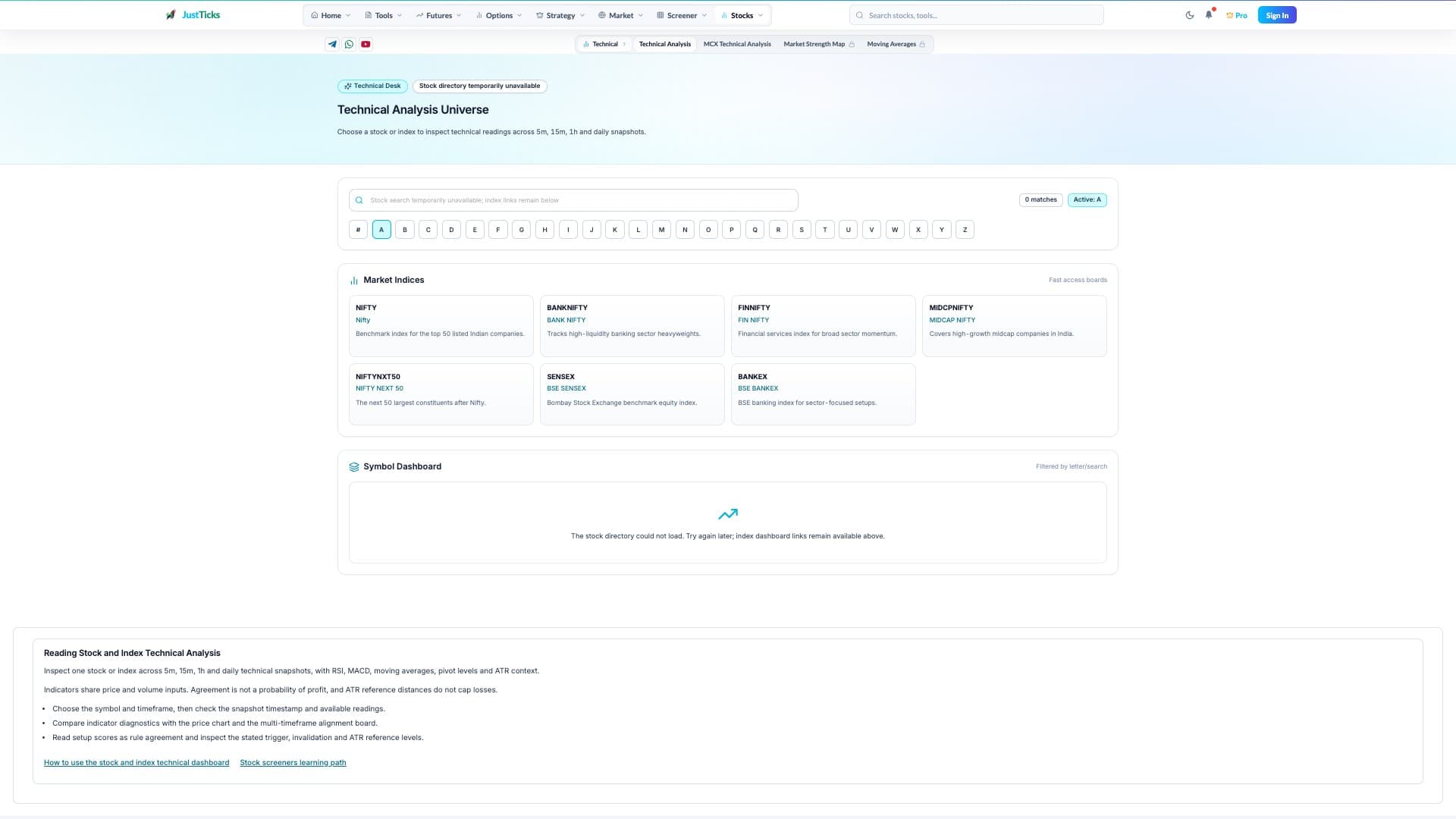
Task: Select the H letter filter
Action: [x=544, y=230]
